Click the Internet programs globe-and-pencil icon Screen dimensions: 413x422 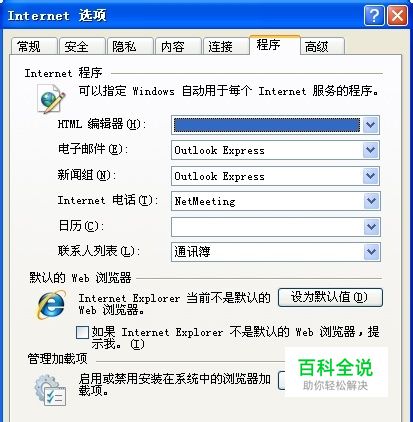[x=52, y=99]
